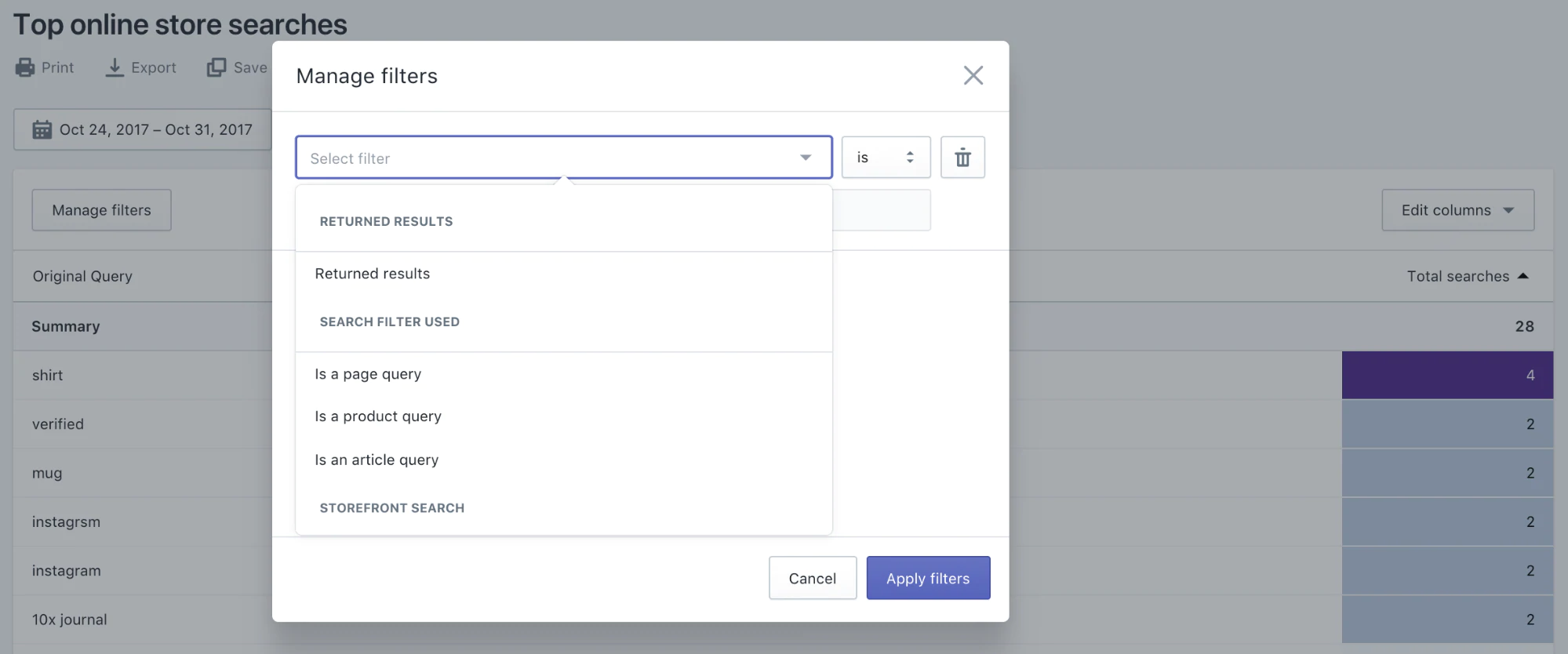Click the Original Query column header
This screenshot has width=1568, height=654.
click(x=82, y=276)
